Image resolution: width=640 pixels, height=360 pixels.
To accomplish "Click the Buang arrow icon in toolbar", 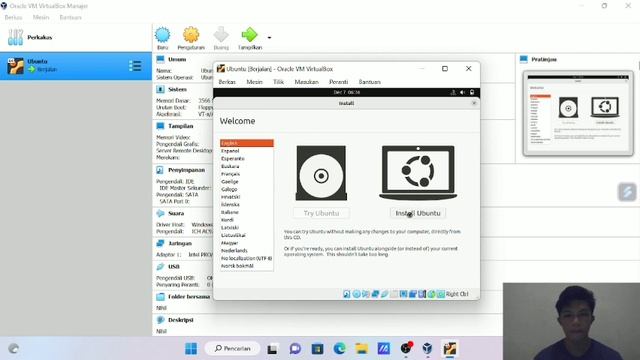I will pyautogui.click(x=221, y=35).
